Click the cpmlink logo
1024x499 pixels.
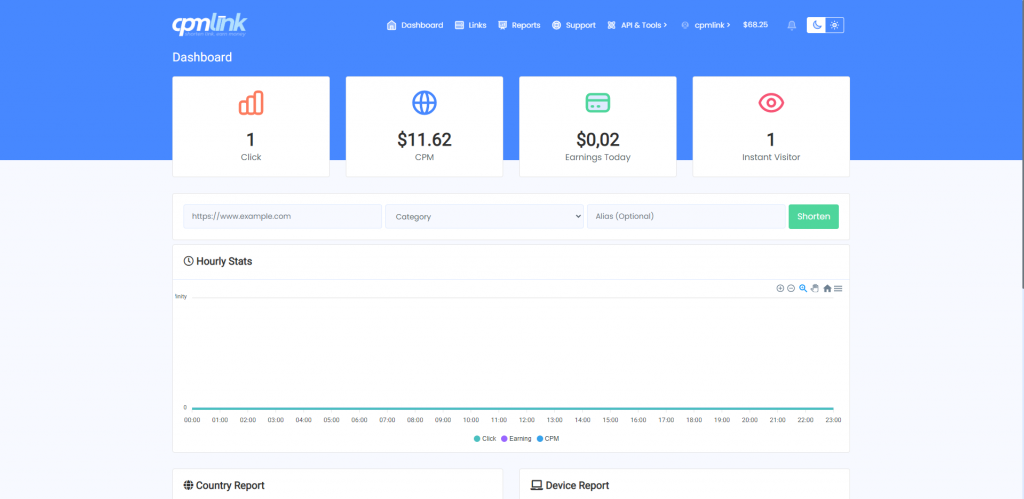pyautogui.click(x=208, y=24)
